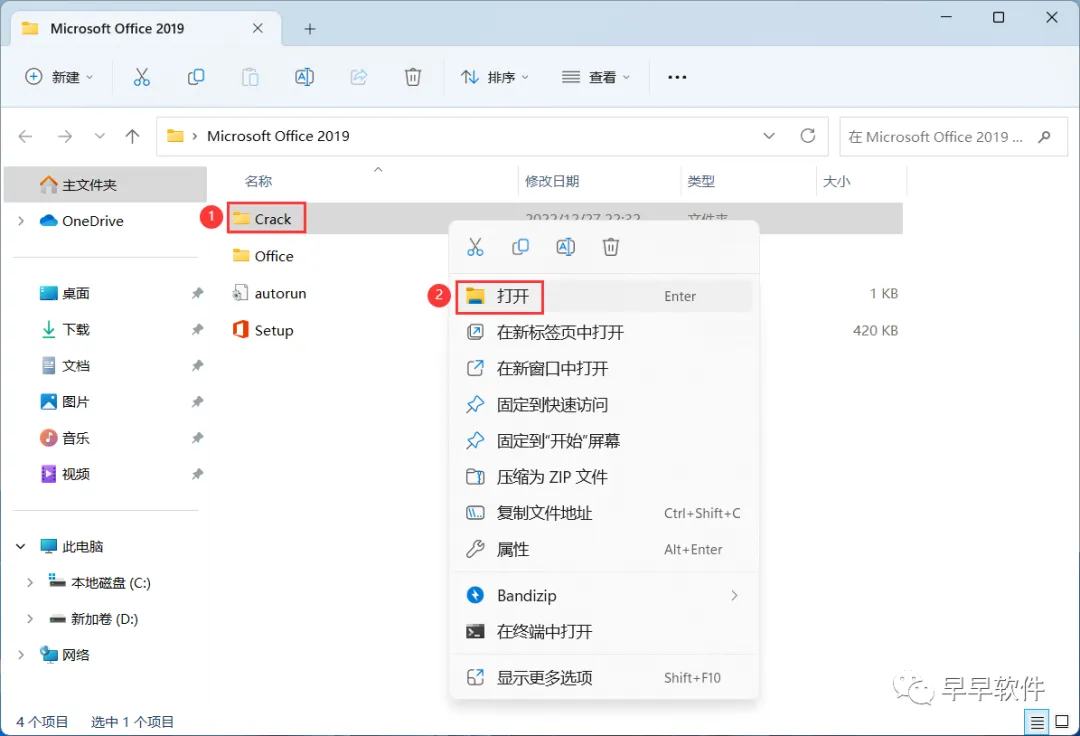Viewport: 1080px width, 736px height.
Task: Click the Refresh button next to the address bar
Action: coord(808,136)
